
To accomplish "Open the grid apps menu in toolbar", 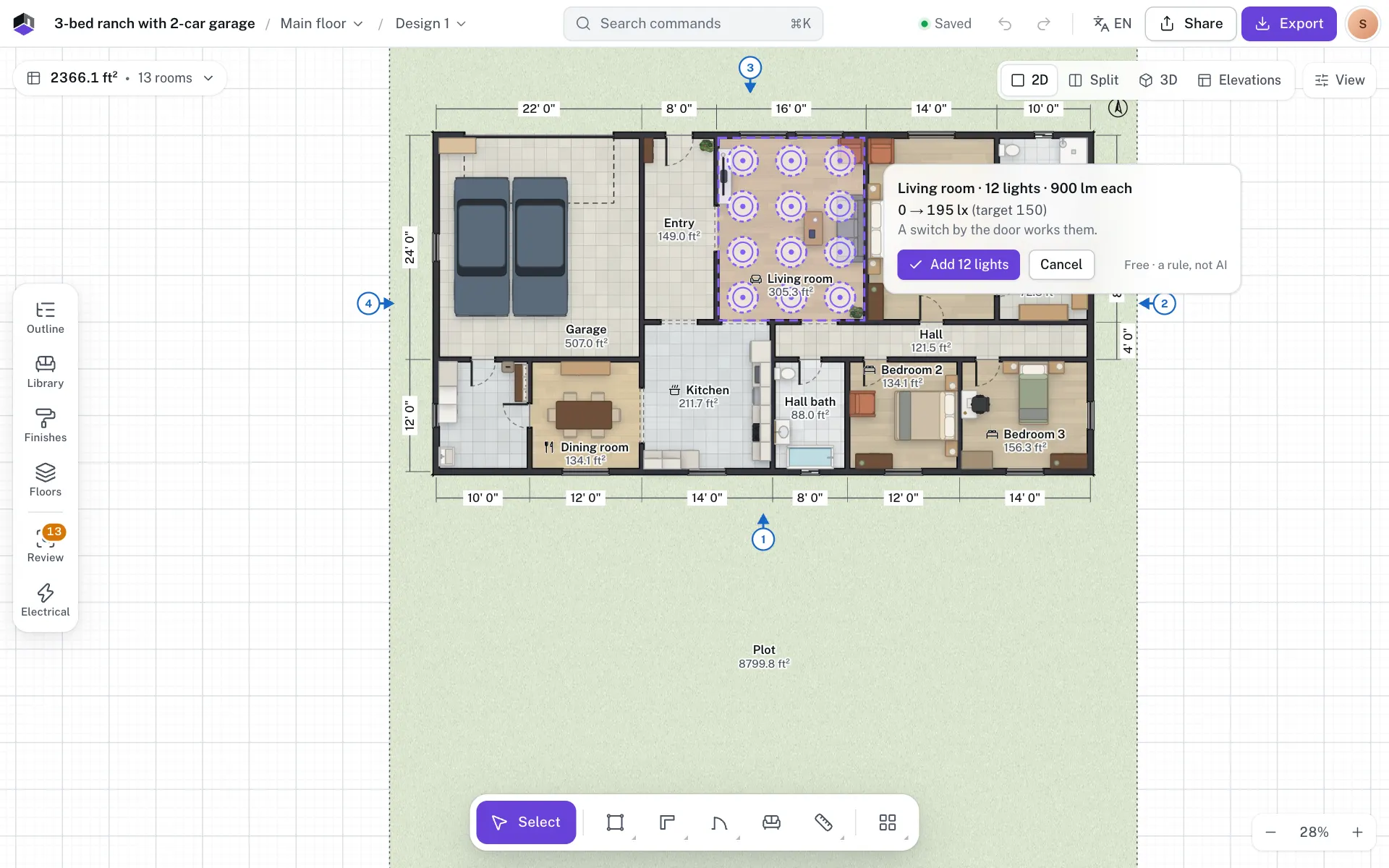I will click(888, 822).
